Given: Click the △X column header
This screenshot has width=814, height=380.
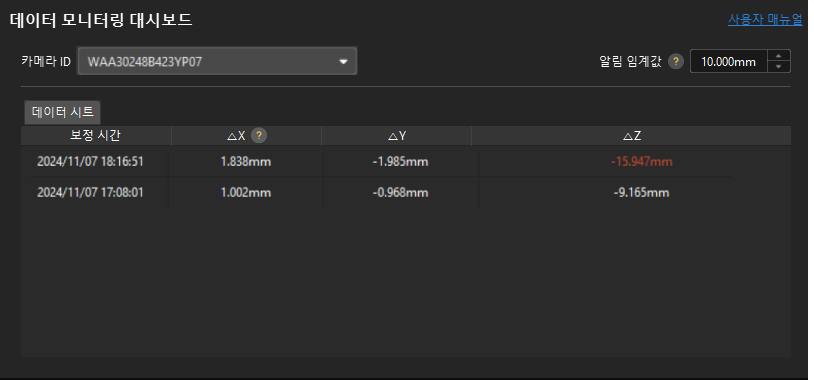Looking at the screenshot, I should [x=247, y=136].
